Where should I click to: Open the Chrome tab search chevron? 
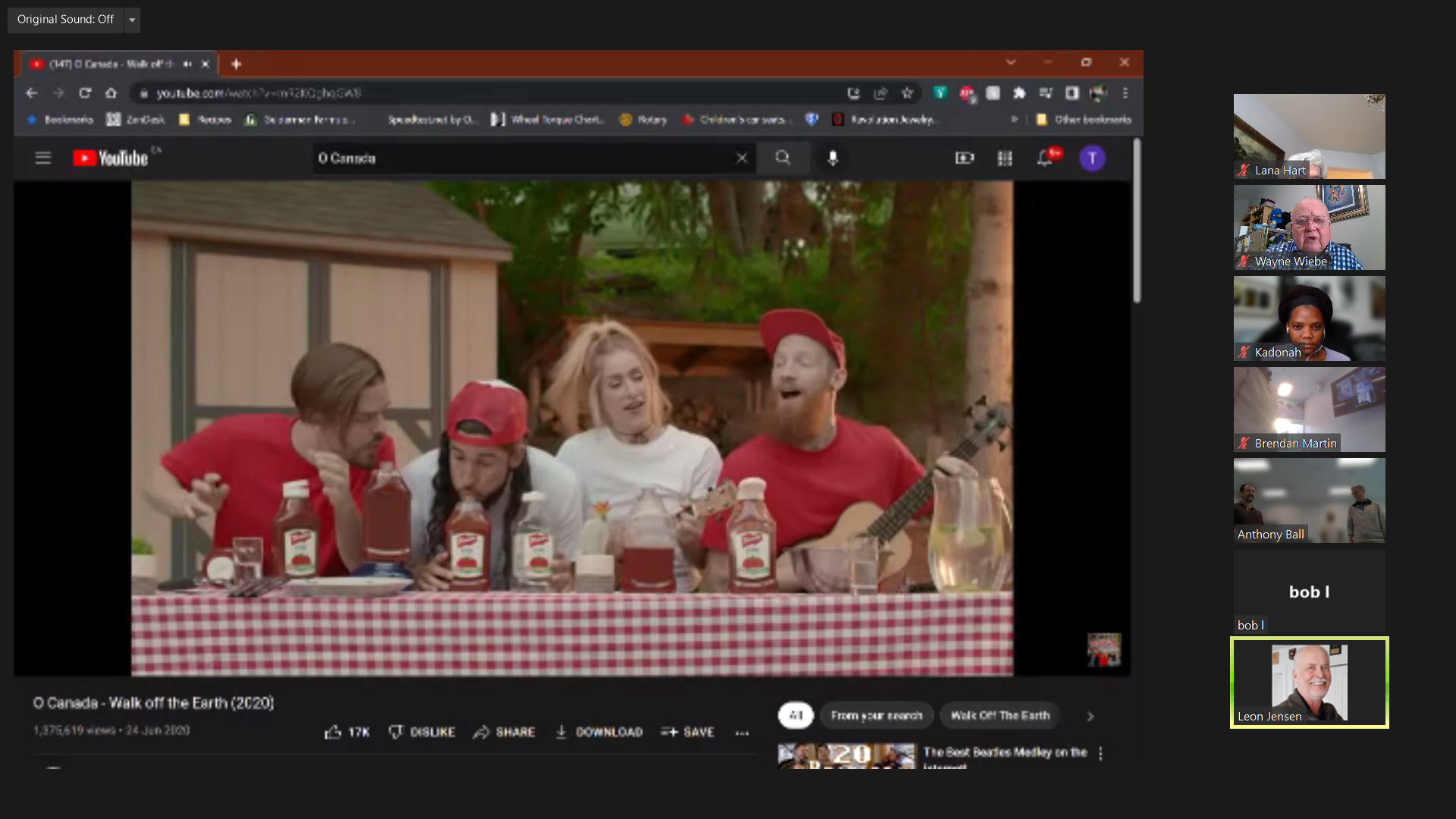click(1011, 62)
